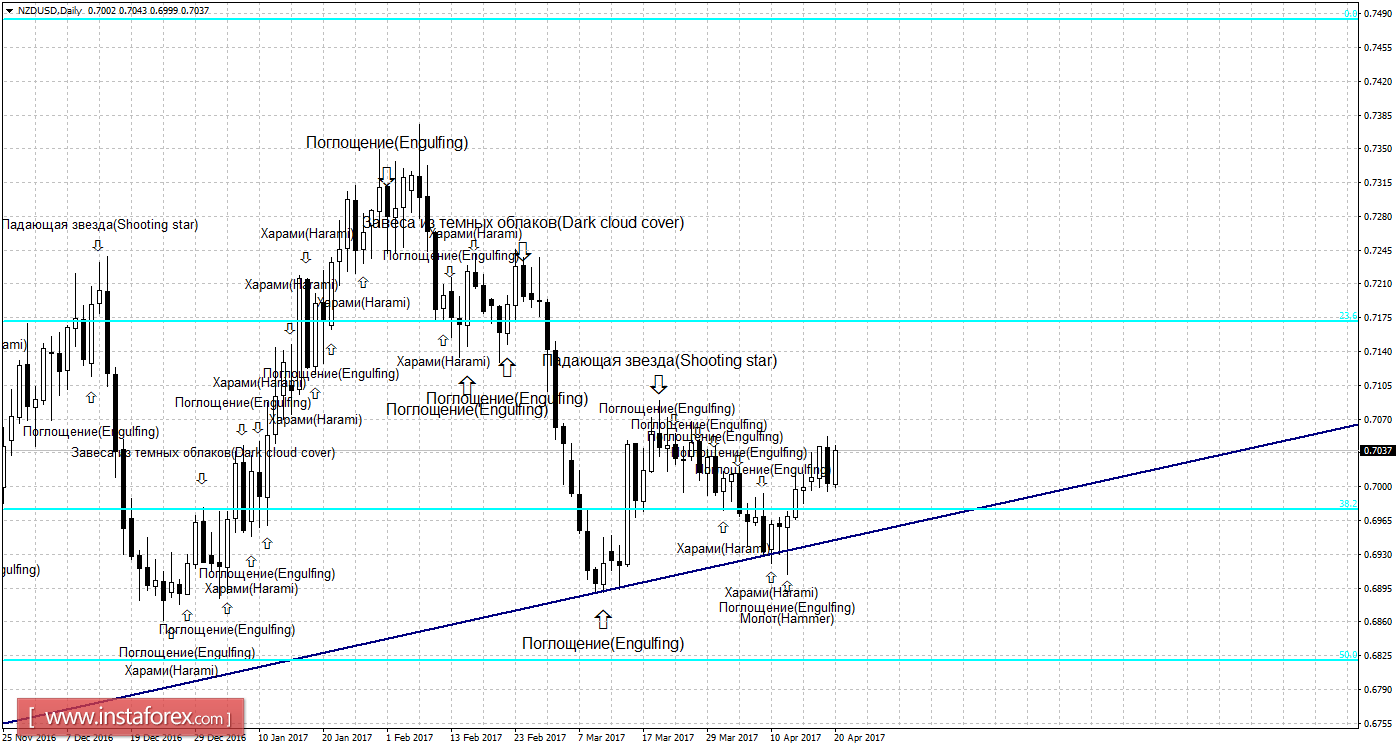Click the 0.6930 price axis label

click(x=1378, y=554)
